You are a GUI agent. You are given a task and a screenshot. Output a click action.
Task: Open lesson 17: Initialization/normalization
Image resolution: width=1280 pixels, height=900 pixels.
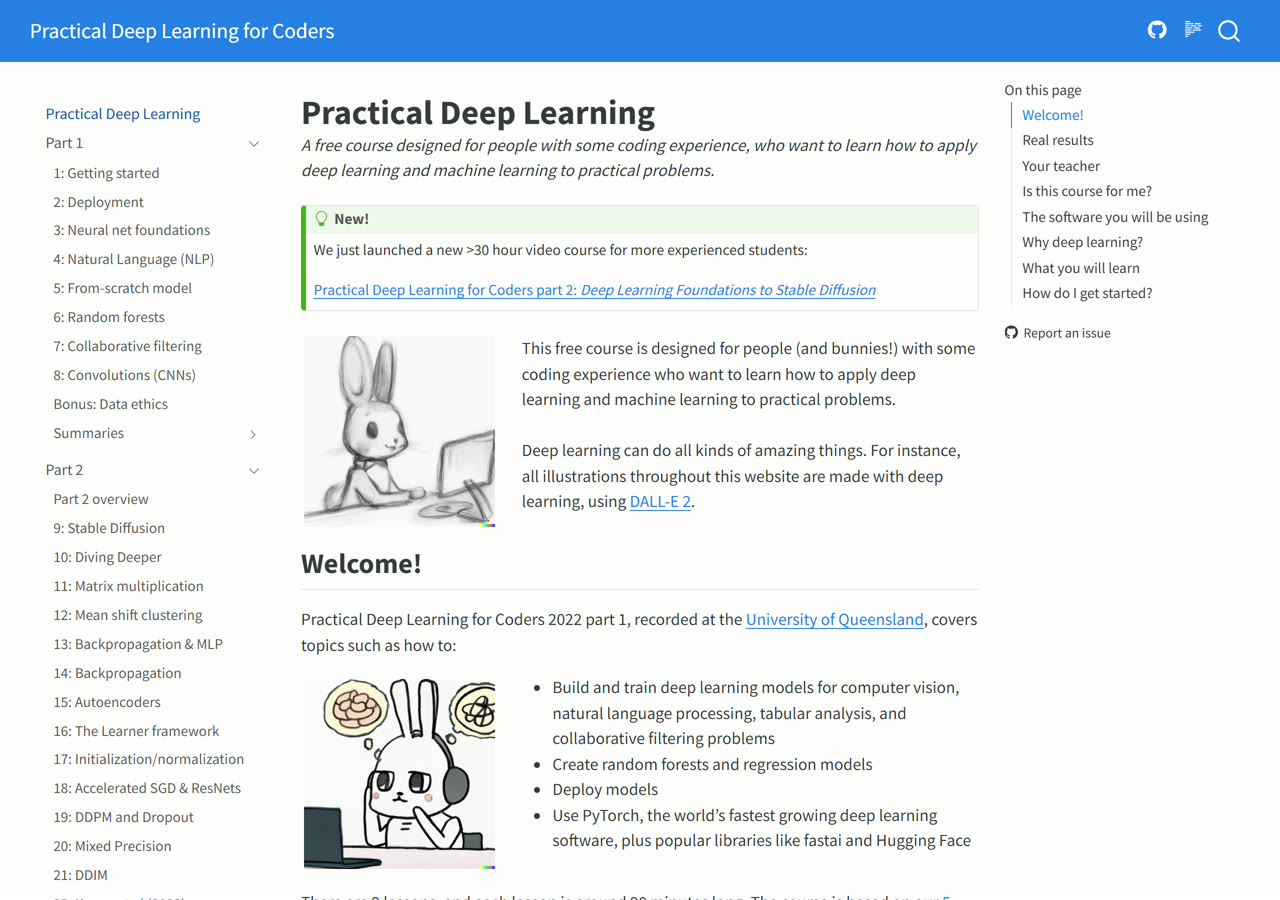tap(149, 759)
